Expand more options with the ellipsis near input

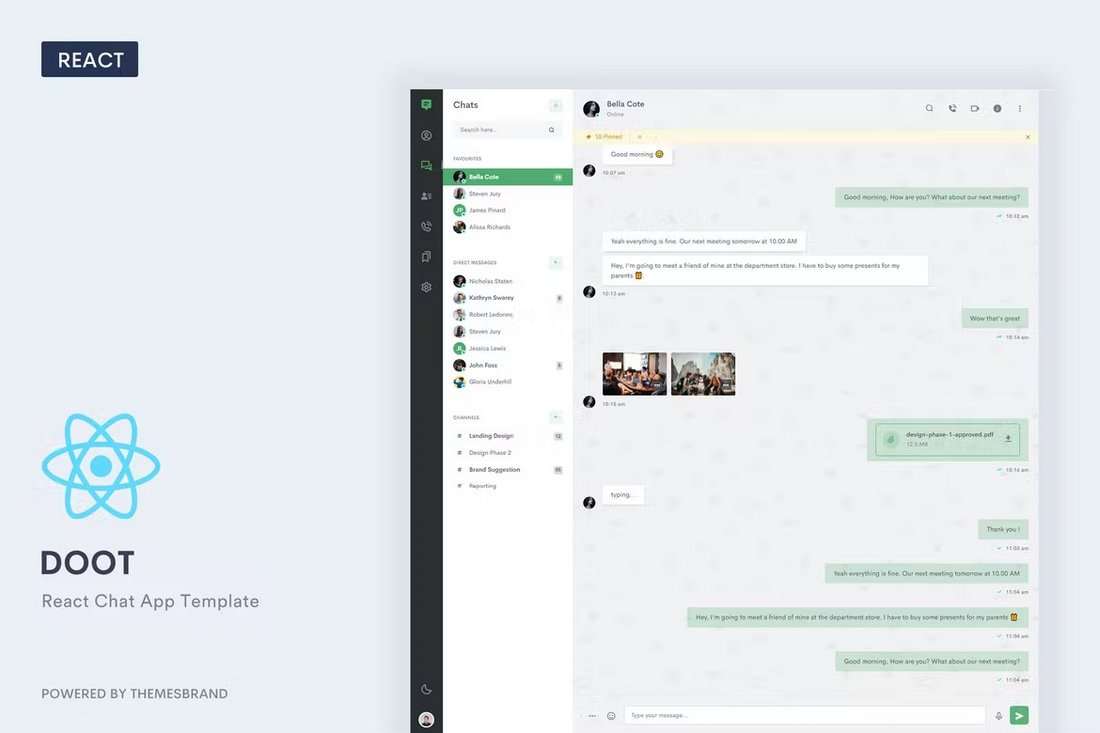pos(593,715)
